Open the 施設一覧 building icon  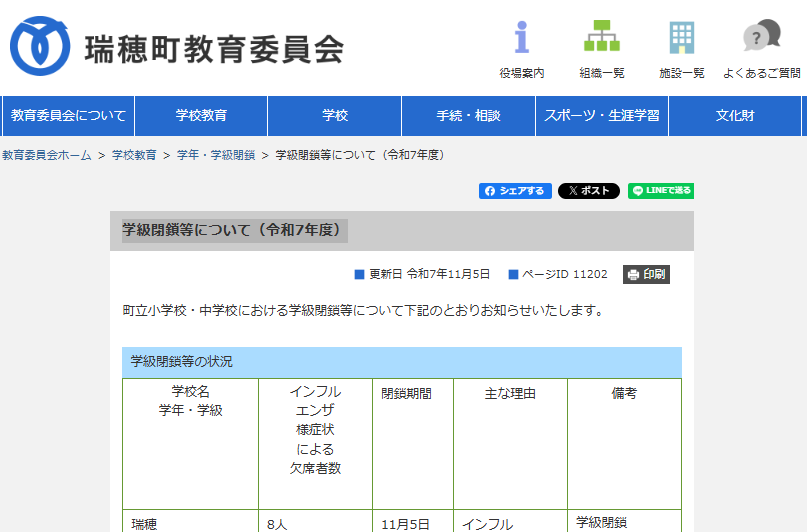[x=681, y=49]
